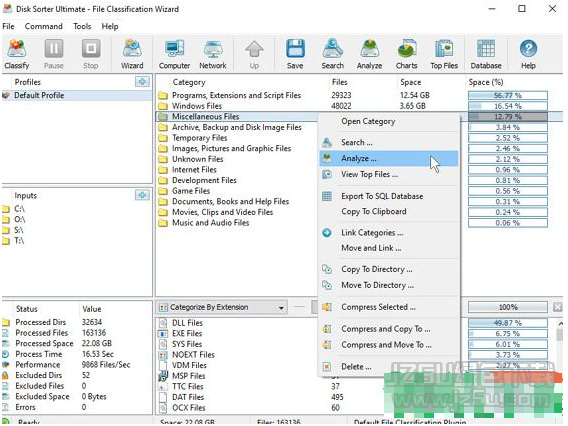This screenshot has height=426, width=568.
Task: Click the C:\ input folder icon
Action: pyautogui.click(x=5, y=209)
